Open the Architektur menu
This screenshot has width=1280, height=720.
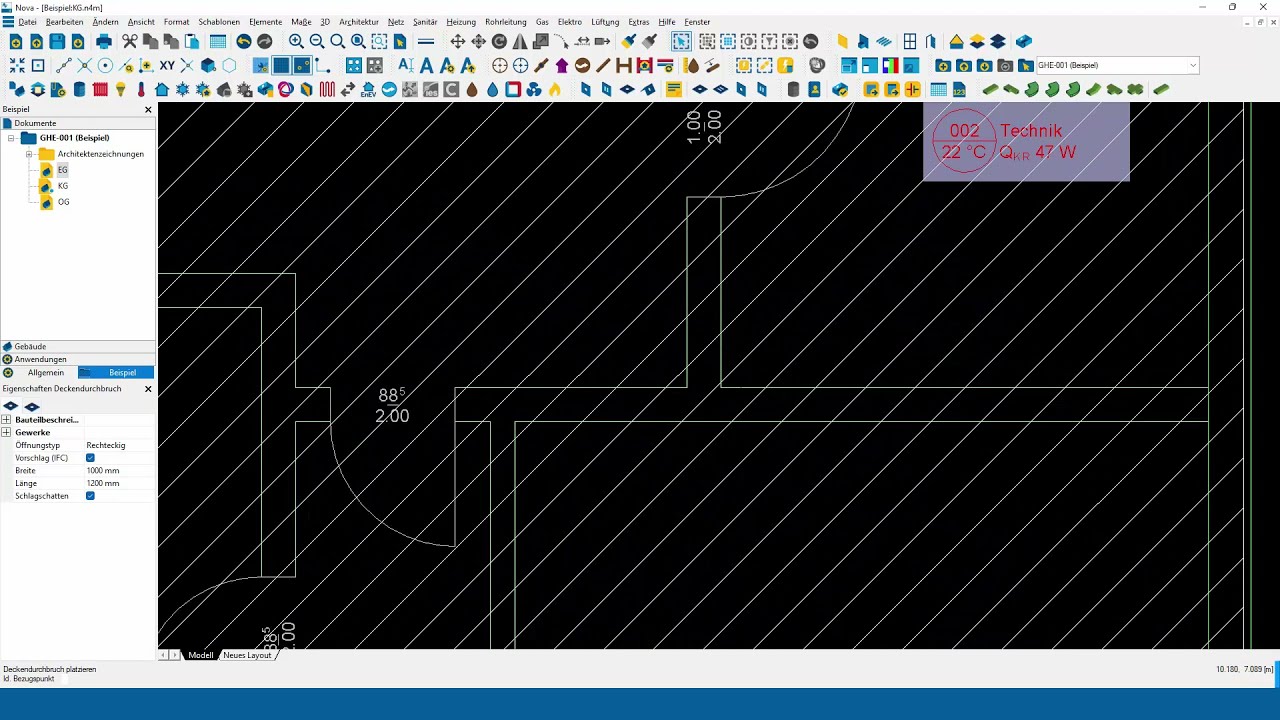click(359, 22)
